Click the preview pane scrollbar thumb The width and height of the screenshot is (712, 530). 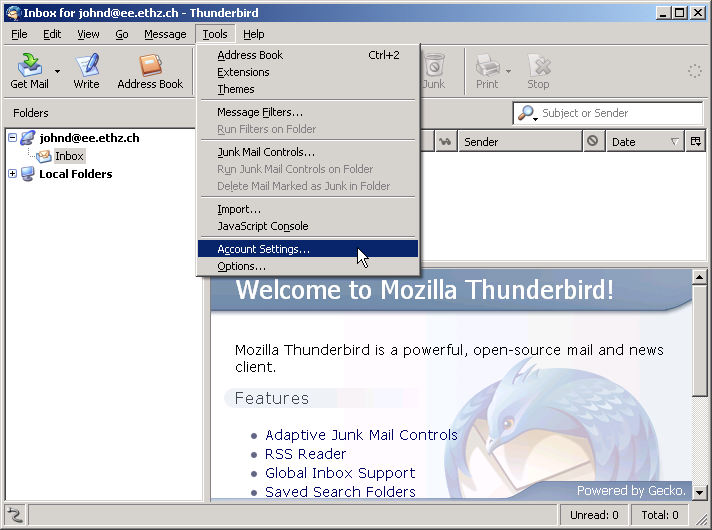coord(699,341)
